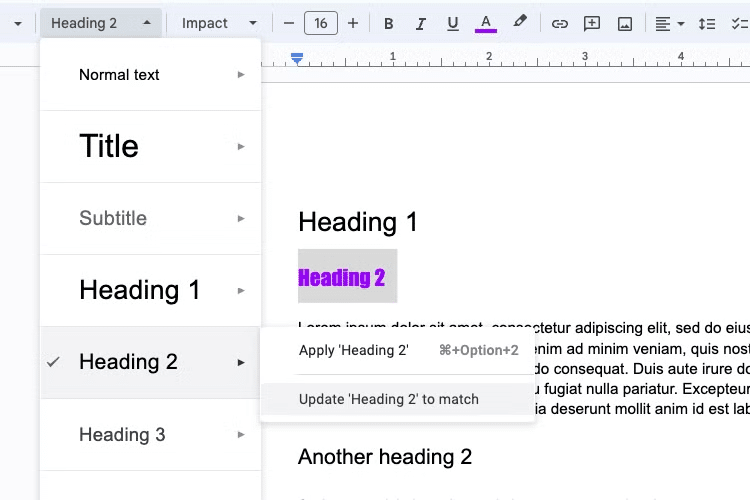Viewport: 750px width, 500px height.
Task: Expand the Title style submenu arrow
Action: [x=241, y=146]
